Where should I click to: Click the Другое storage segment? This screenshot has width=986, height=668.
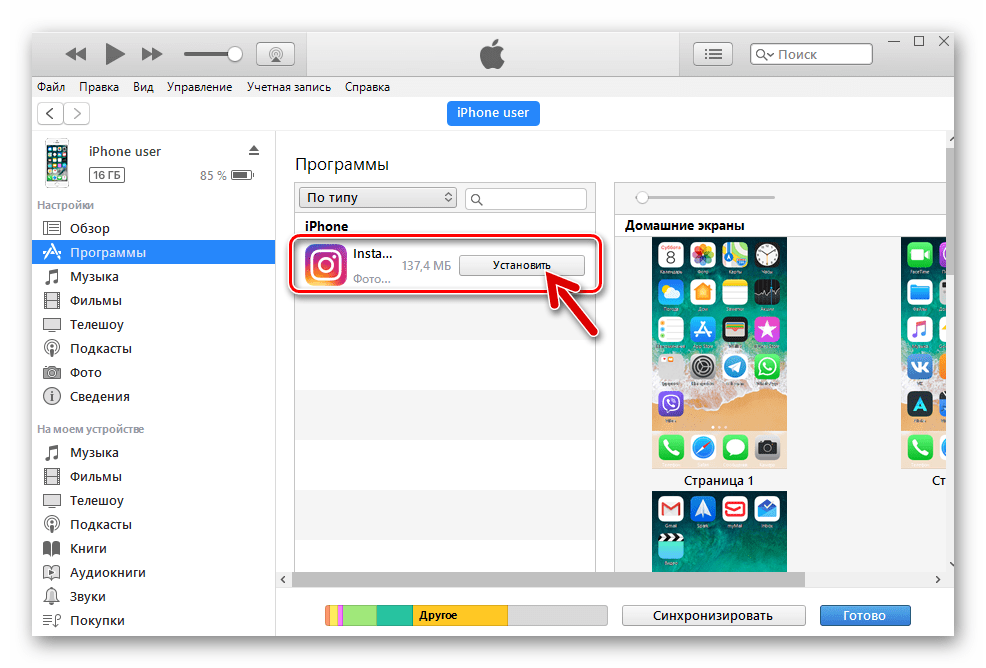click(x=460, y=615)
